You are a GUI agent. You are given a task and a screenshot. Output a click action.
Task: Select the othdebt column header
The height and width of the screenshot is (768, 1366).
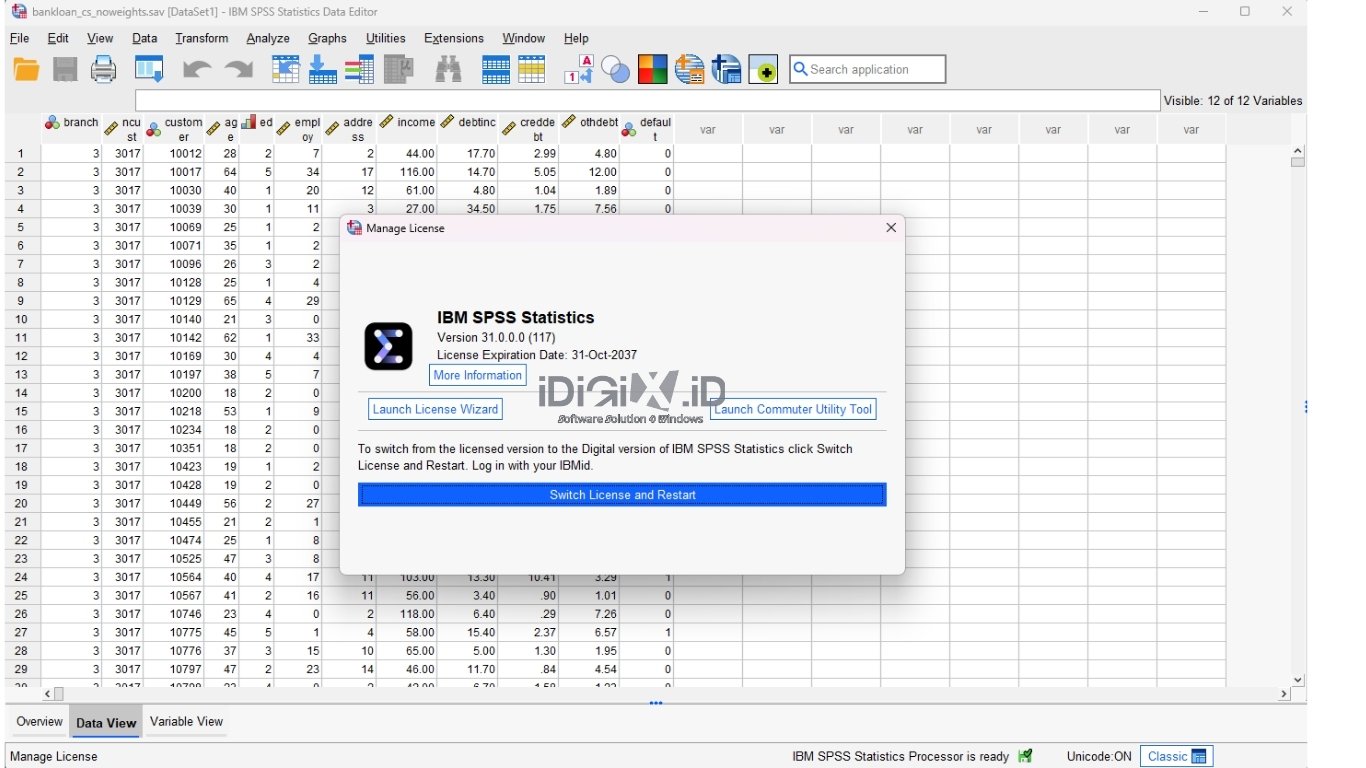pos(590,129)
